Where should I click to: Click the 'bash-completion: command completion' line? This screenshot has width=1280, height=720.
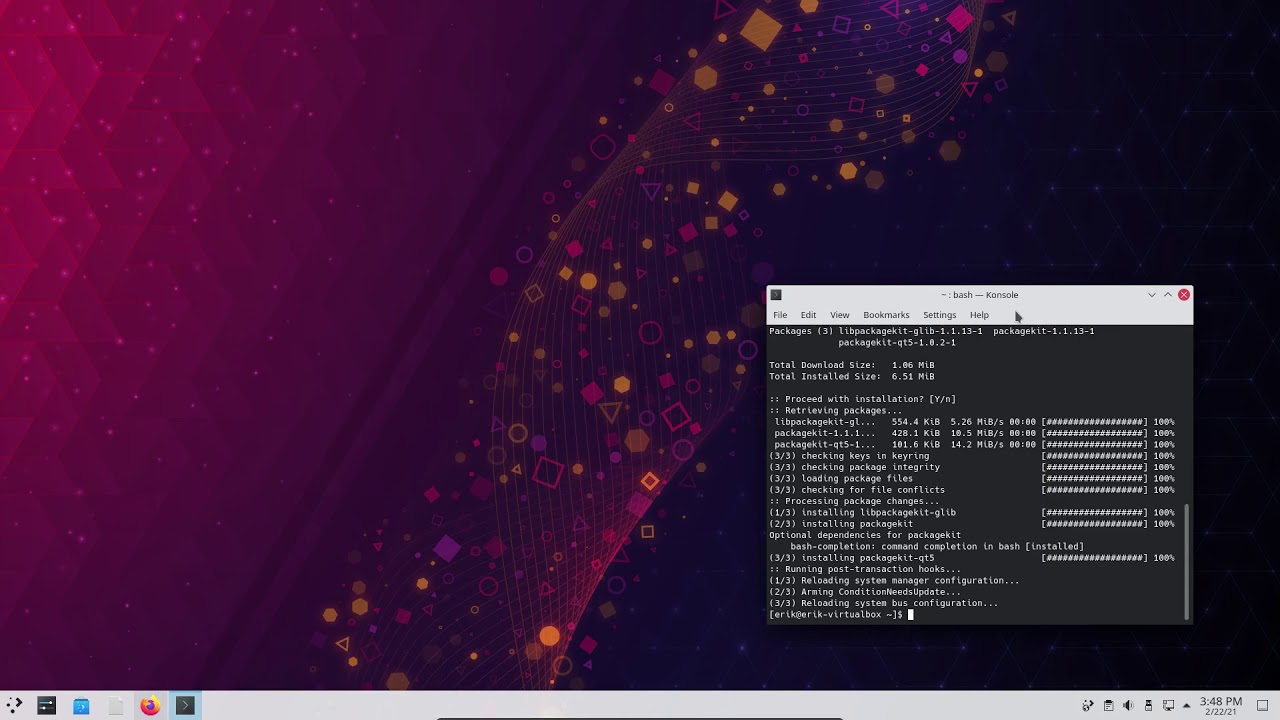(x=937, y=546)
